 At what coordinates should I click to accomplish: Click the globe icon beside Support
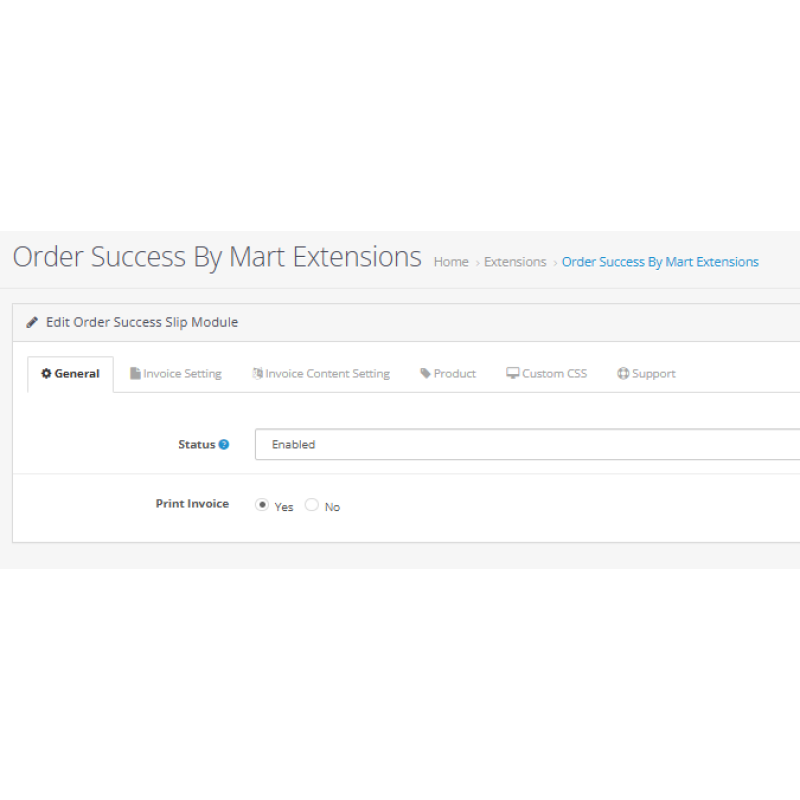(x=623, y=374)
